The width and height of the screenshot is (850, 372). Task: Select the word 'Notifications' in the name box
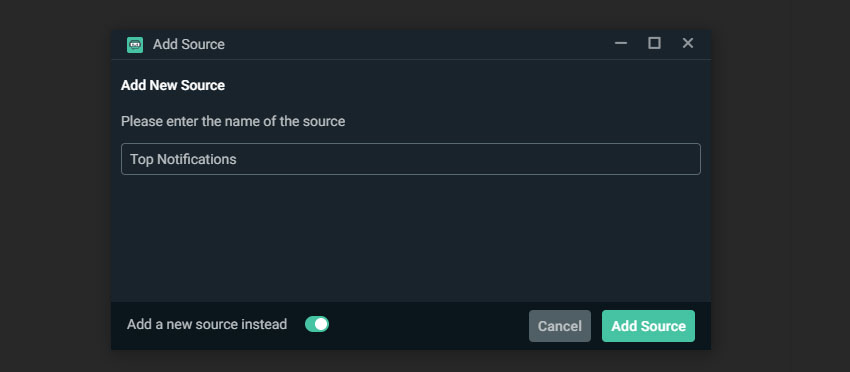pos(197,159)
